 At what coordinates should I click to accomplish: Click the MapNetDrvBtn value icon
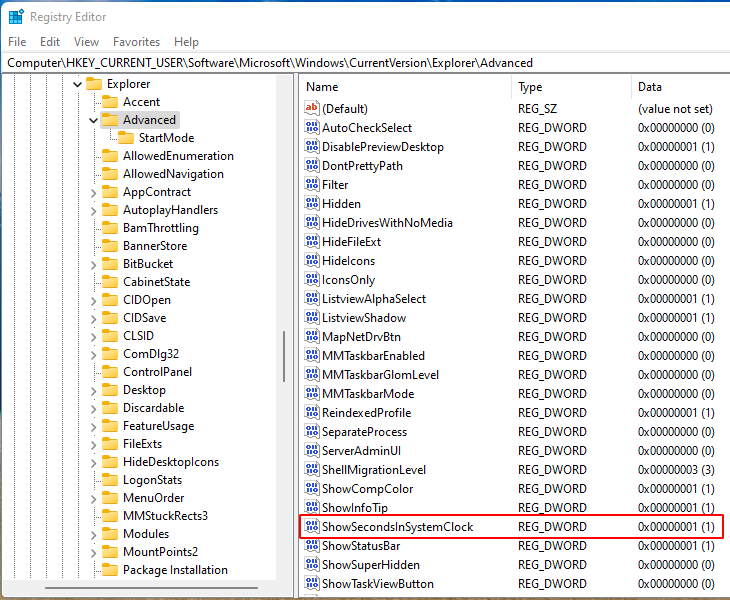[x=311, y=336]
